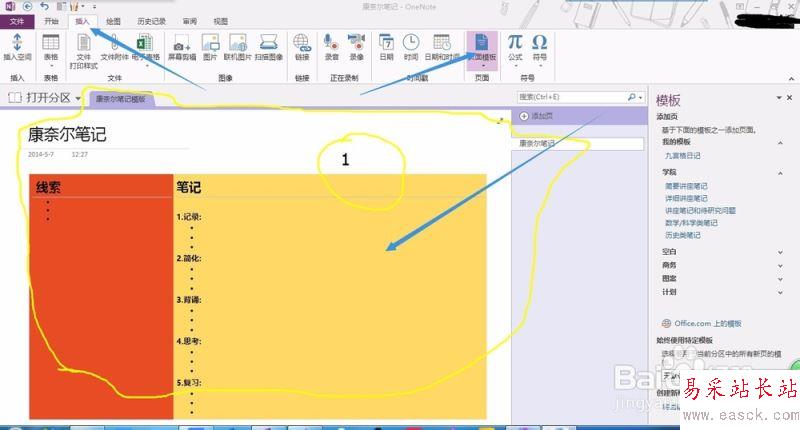Open the History (历史记录) ribbon tab

pyautogui.click(x=152, y=21)
